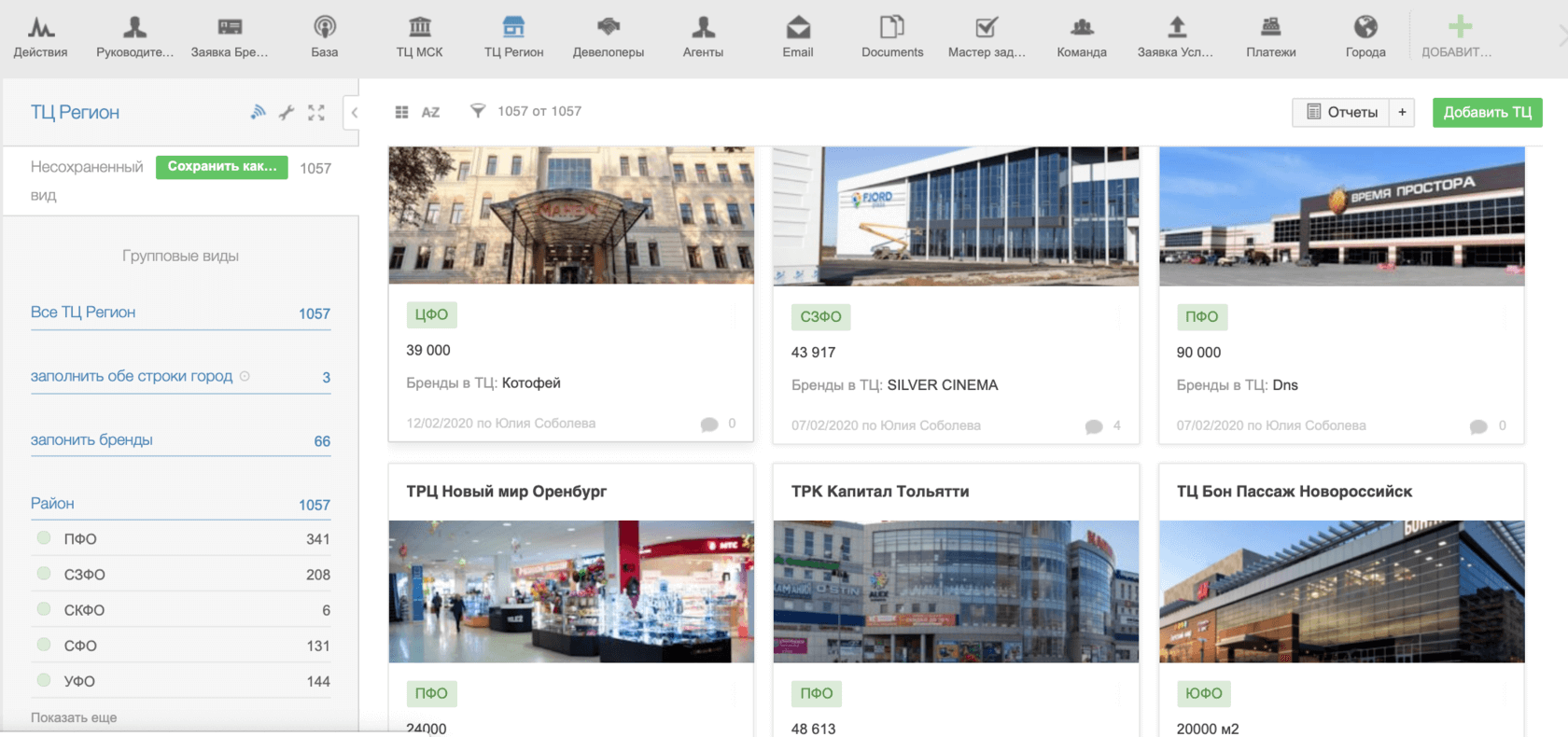Collapse the left sidebar chevron

click(x=354, y=112)
